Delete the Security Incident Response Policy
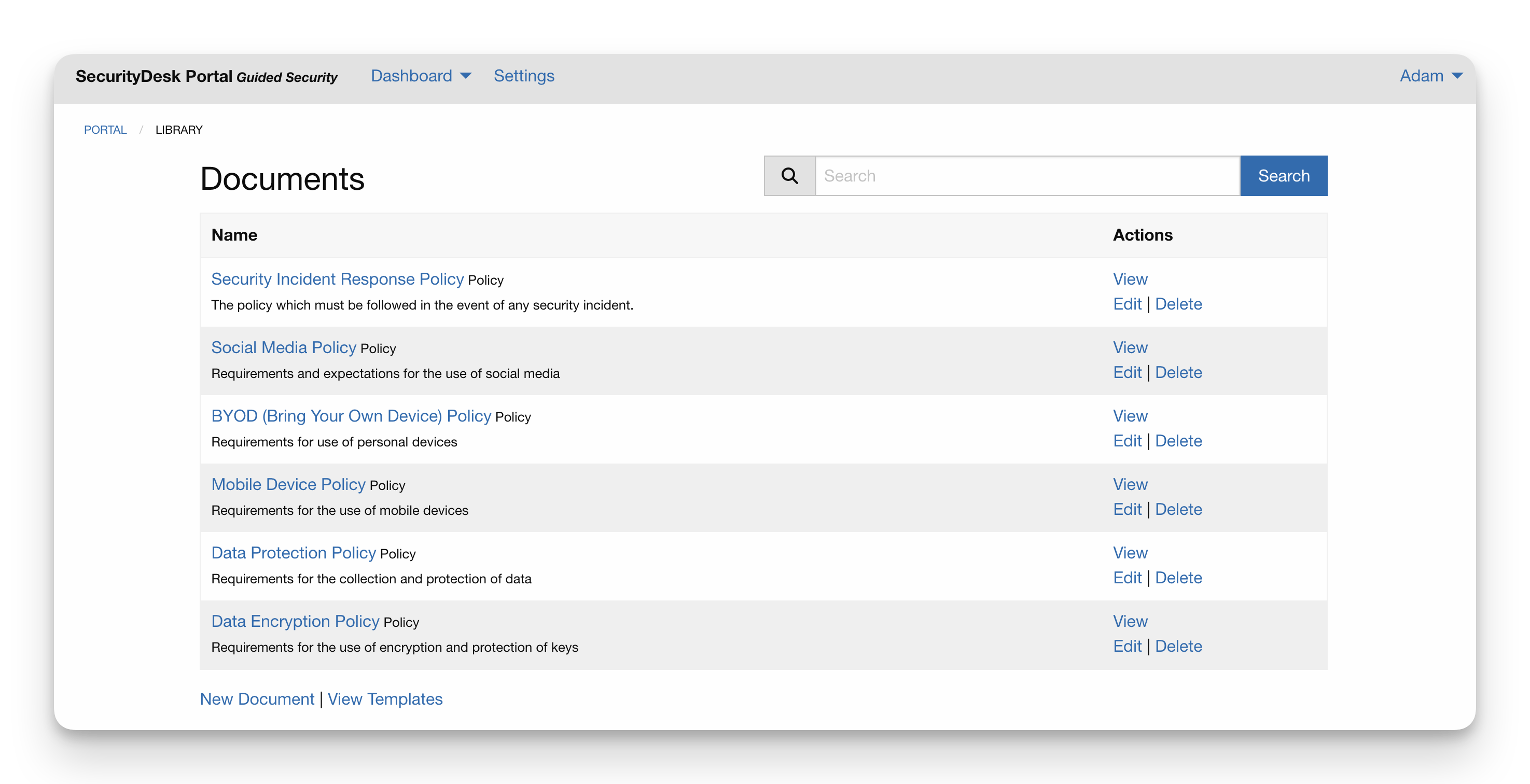The image size is (1530, 784). pos(1178,304)
